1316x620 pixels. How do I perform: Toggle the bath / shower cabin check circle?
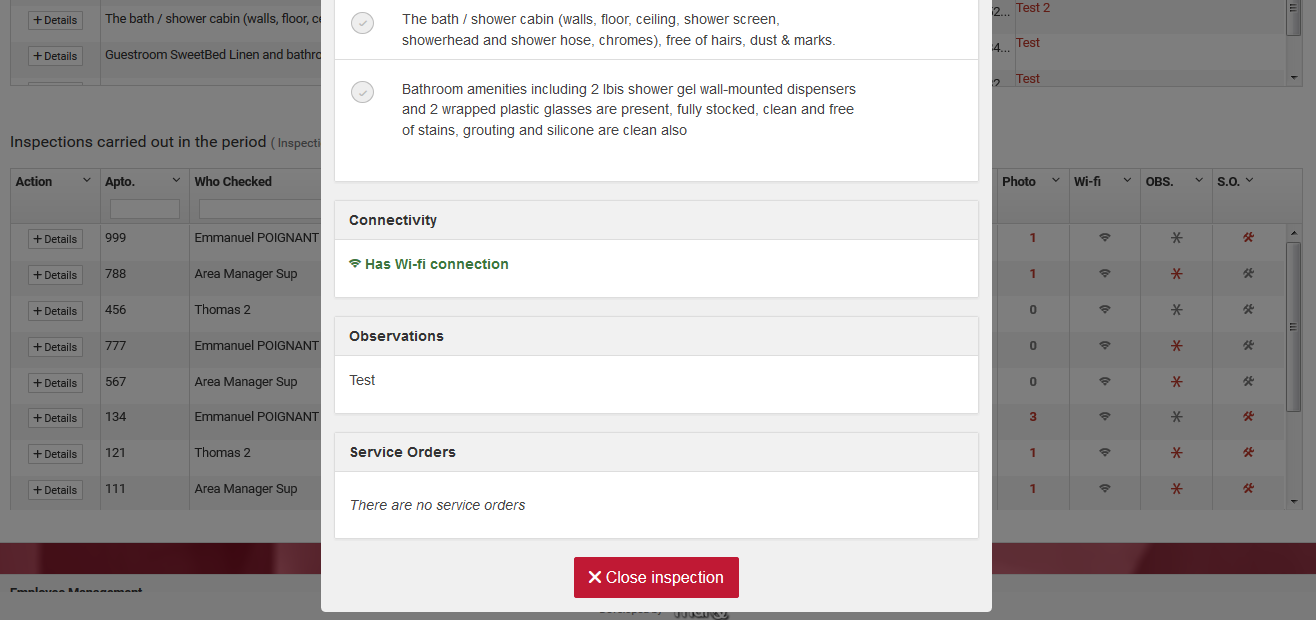(x=362, y=23)
